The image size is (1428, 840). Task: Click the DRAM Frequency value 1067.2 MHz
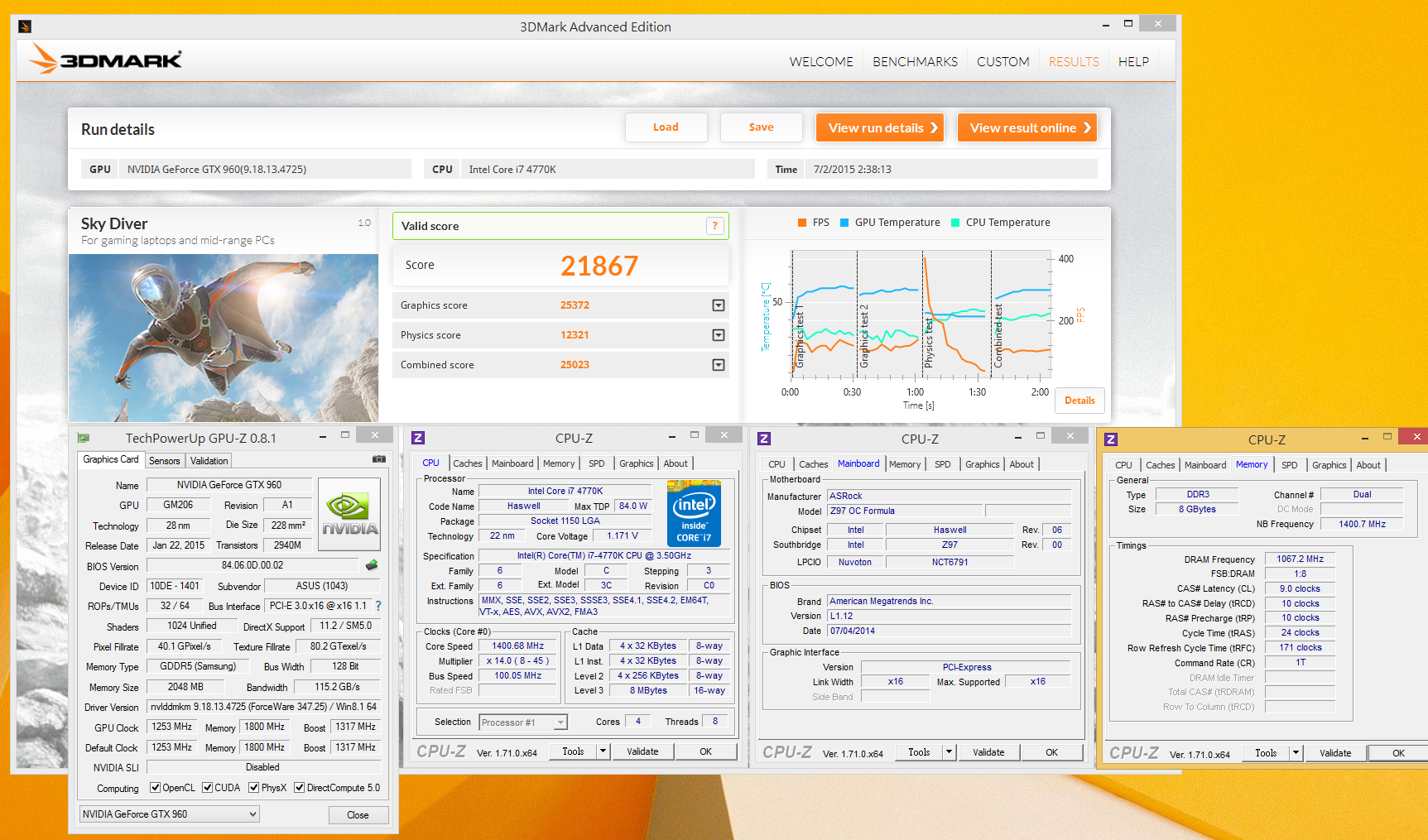pyautogui.click(x=1300, y=559)
